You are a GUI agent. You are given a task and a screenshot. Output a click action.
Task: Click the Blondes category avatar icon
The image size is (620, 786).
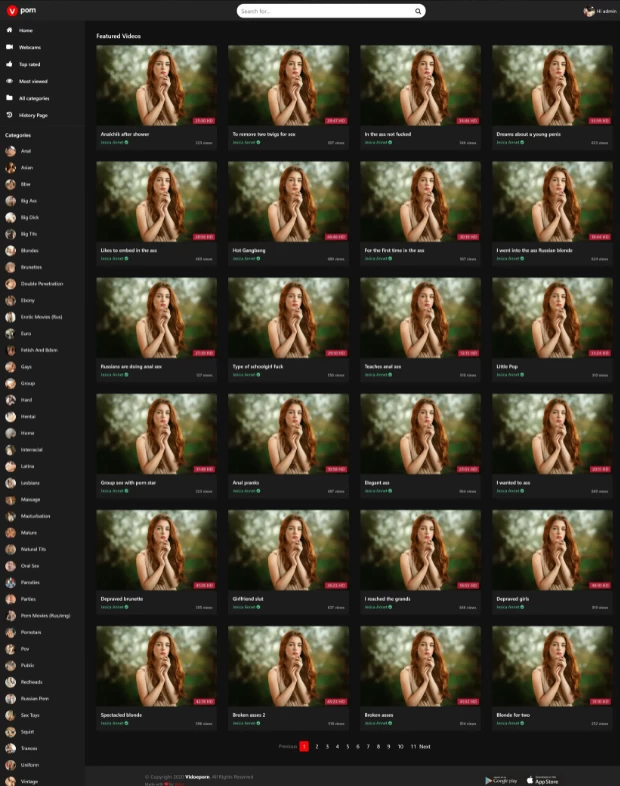click(11, 251)
